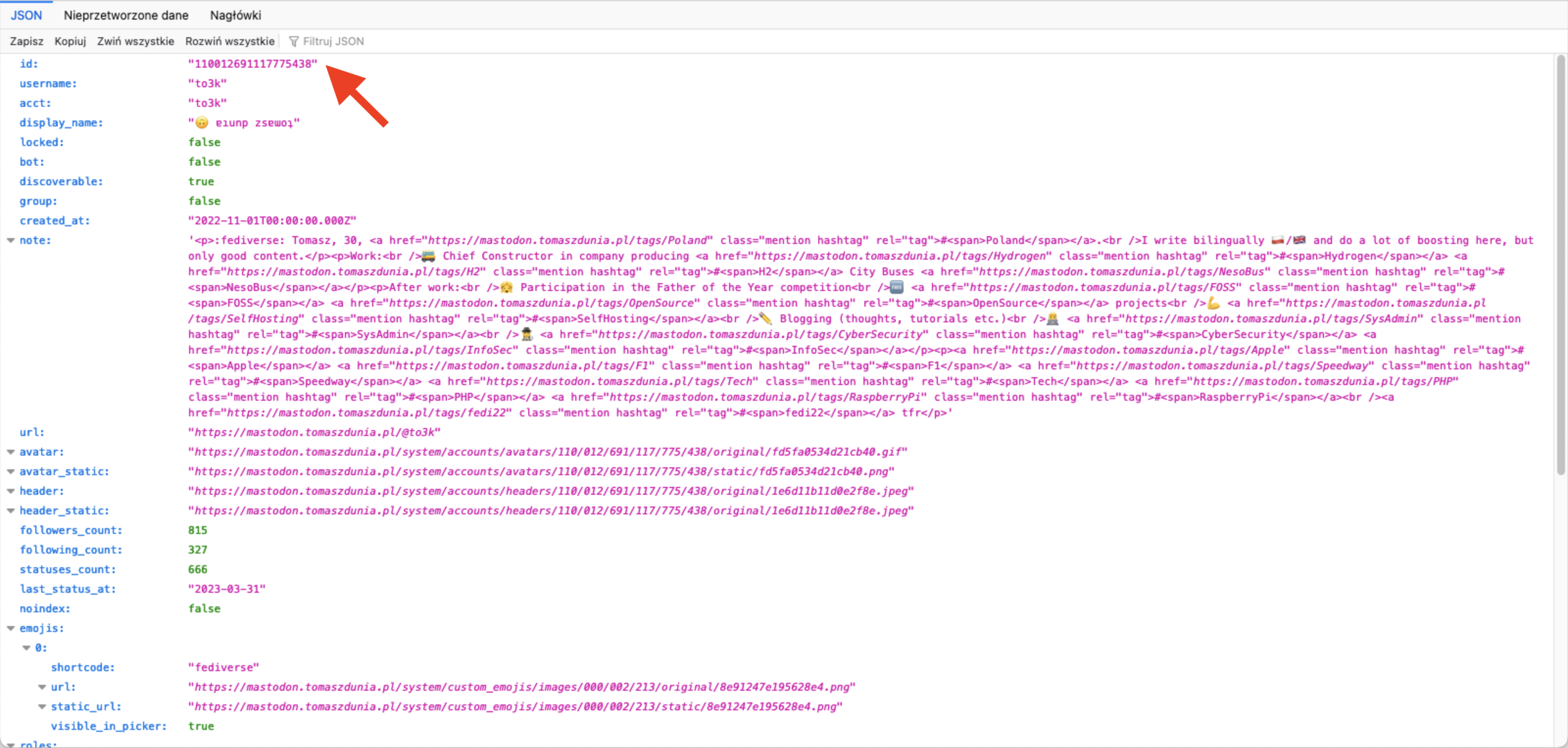The image size is (1568, 748).
Task: Collapse the emoji url row arrow
Action: [42, 687]
